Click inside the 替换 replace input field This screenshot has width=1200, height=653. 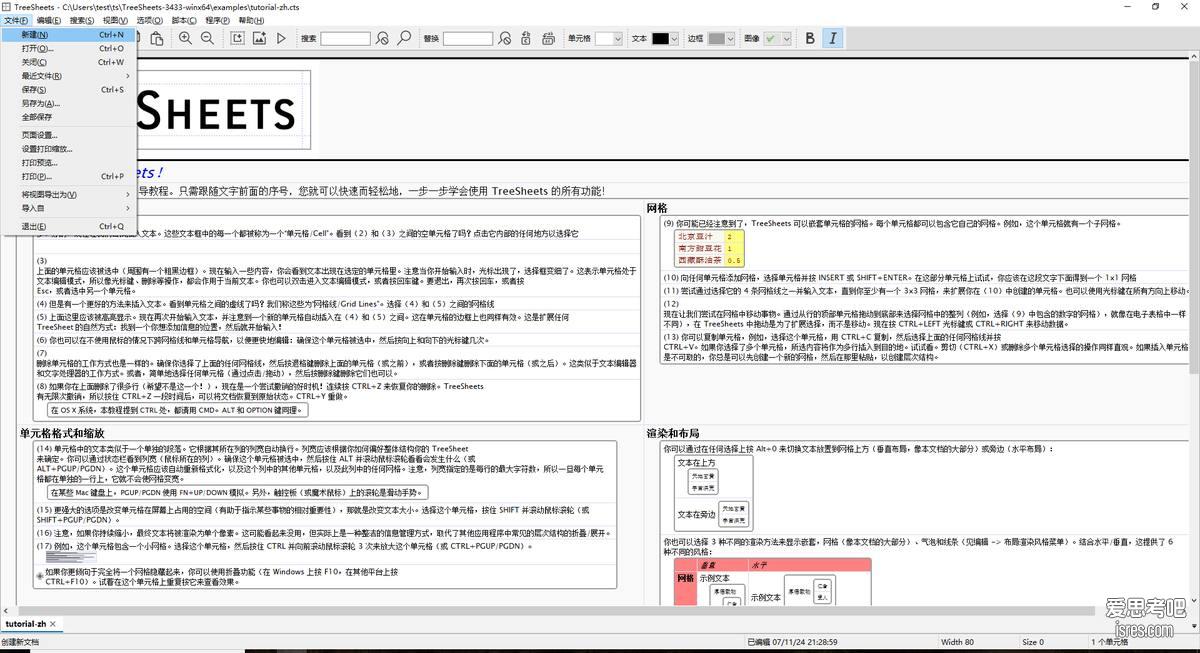point(468,38)
